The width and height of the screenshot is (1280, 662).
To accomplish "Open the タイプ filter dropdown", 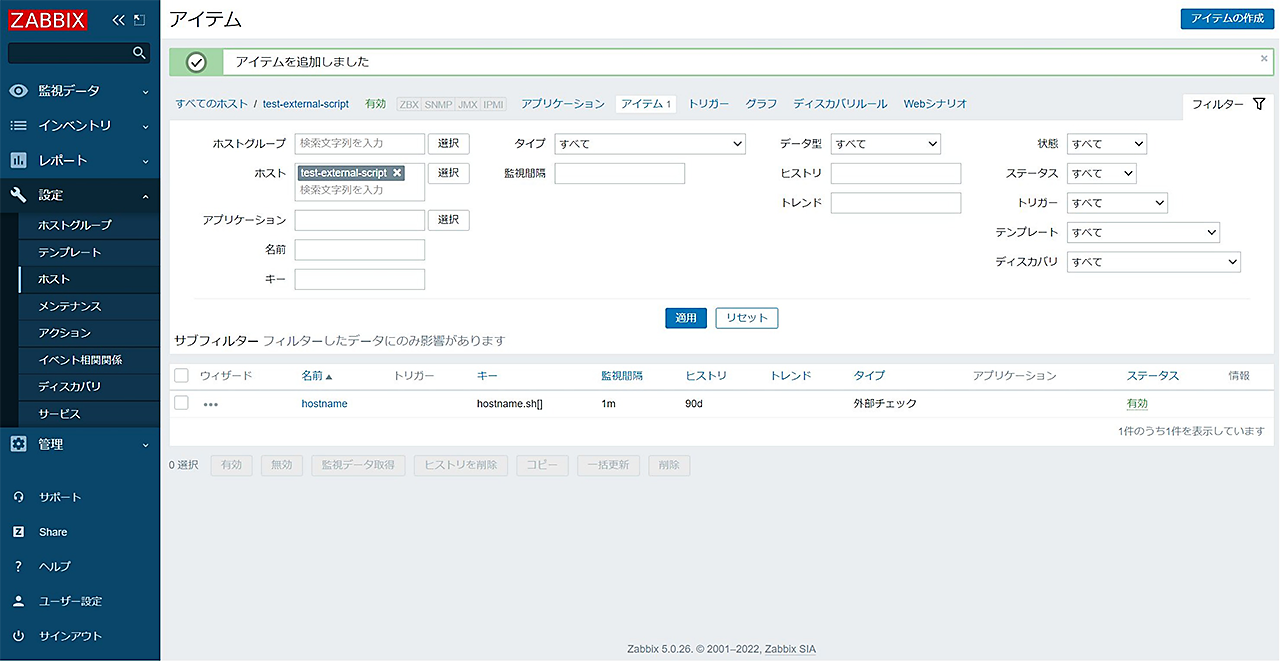I will pyautogui.click(x=650, y=143).
